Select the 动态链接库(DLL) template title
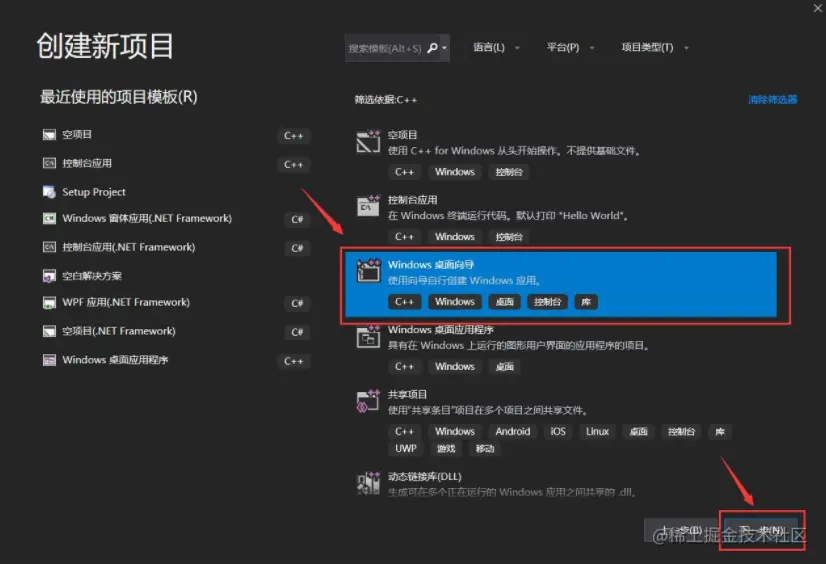 click(x=425, y=477)
